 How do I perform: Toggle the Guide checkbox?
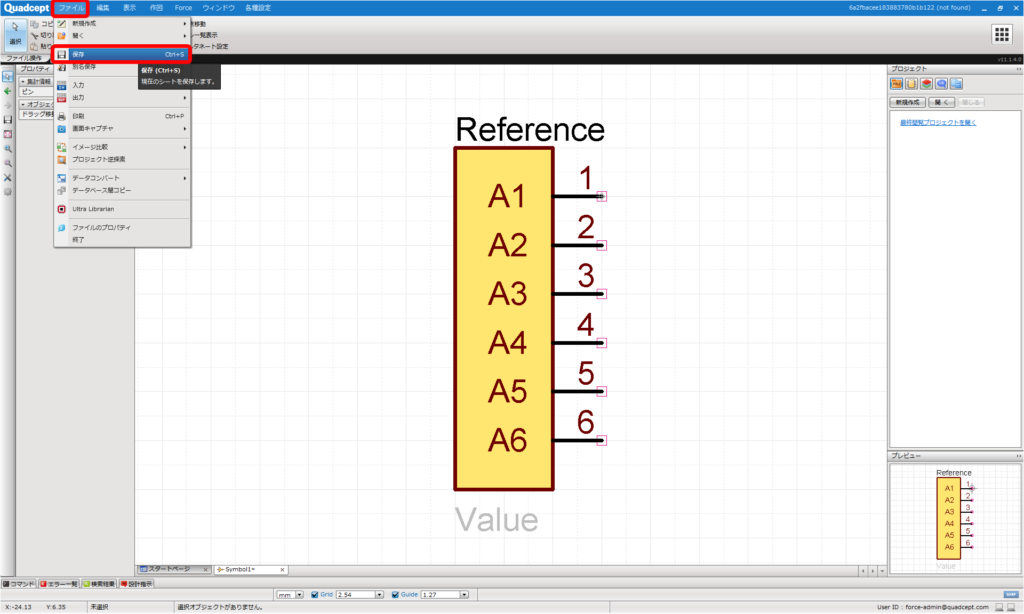pos(395,595)
